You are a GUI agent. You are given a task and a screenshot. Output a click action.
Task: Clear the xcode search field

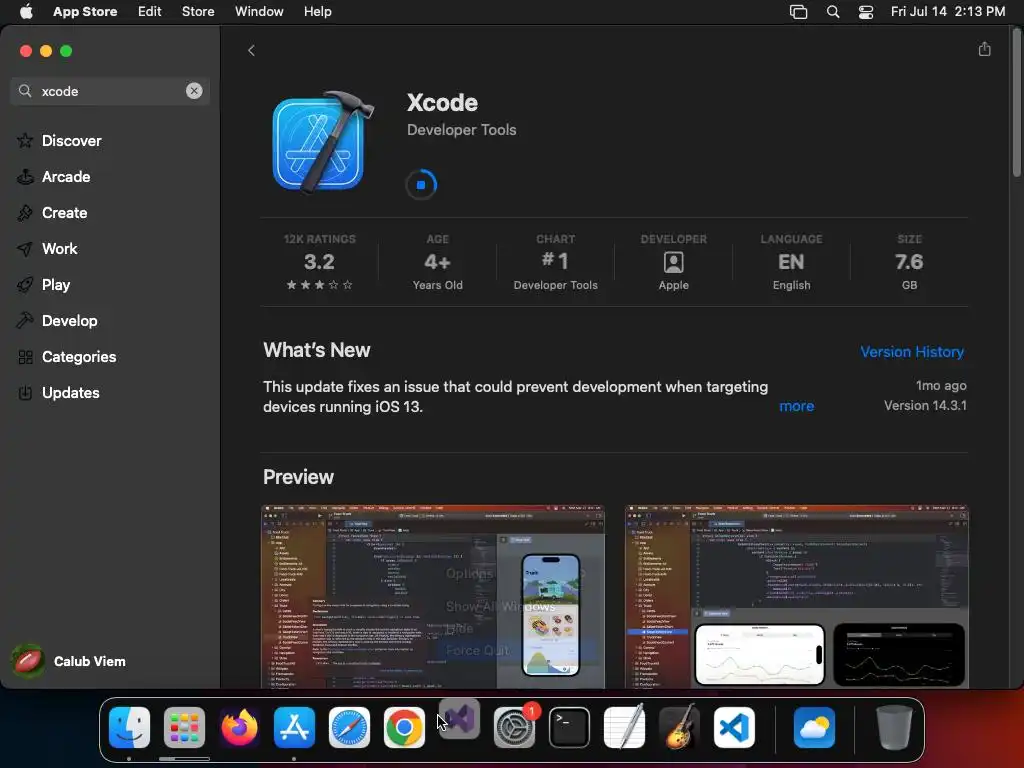coord(194,91)
